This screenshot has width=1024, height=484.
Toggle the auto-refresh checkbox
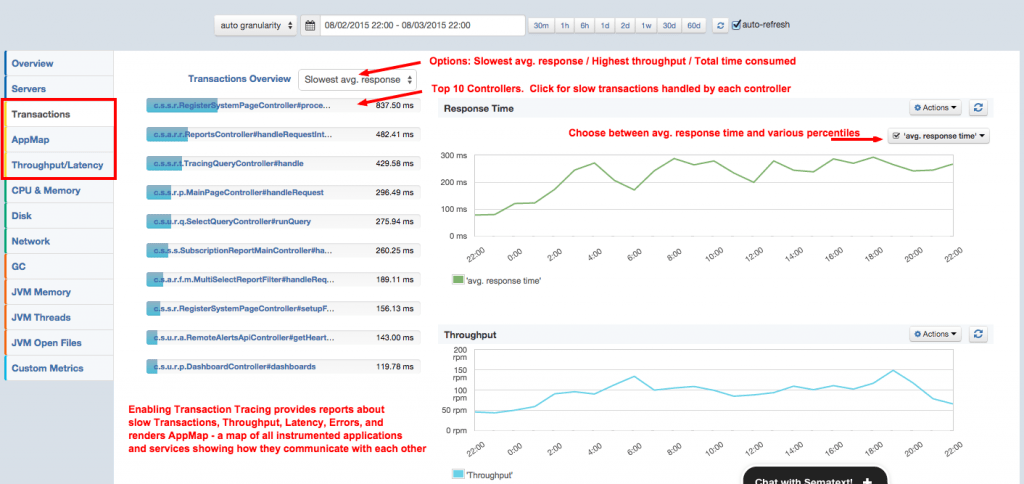click(x=738, y=24)
